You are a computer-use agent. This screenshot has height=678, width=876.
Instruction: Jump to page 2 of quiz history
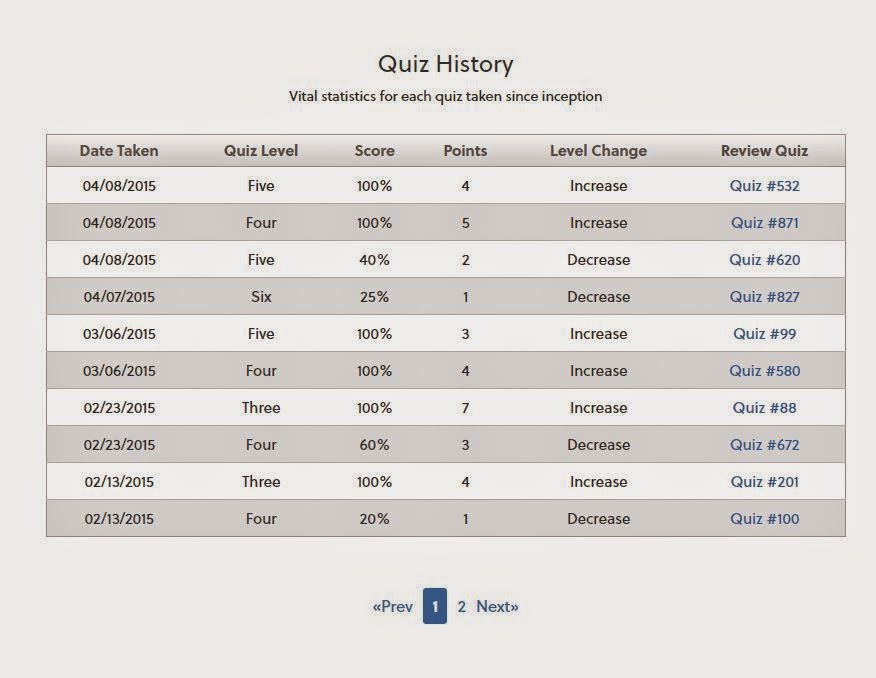pyautogui.click(x=461, y=607)
